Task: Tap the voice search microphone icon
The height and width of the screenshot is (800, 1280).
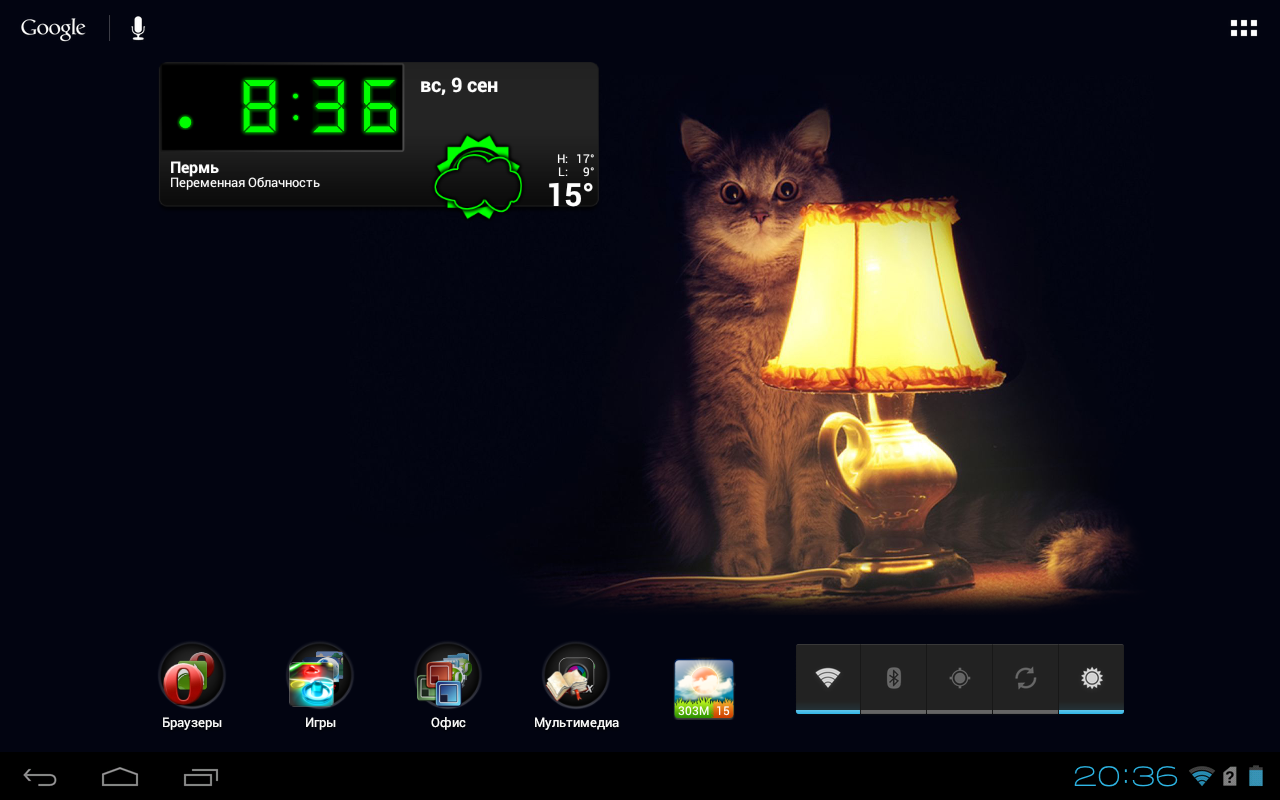Action: tap(138, 28)
